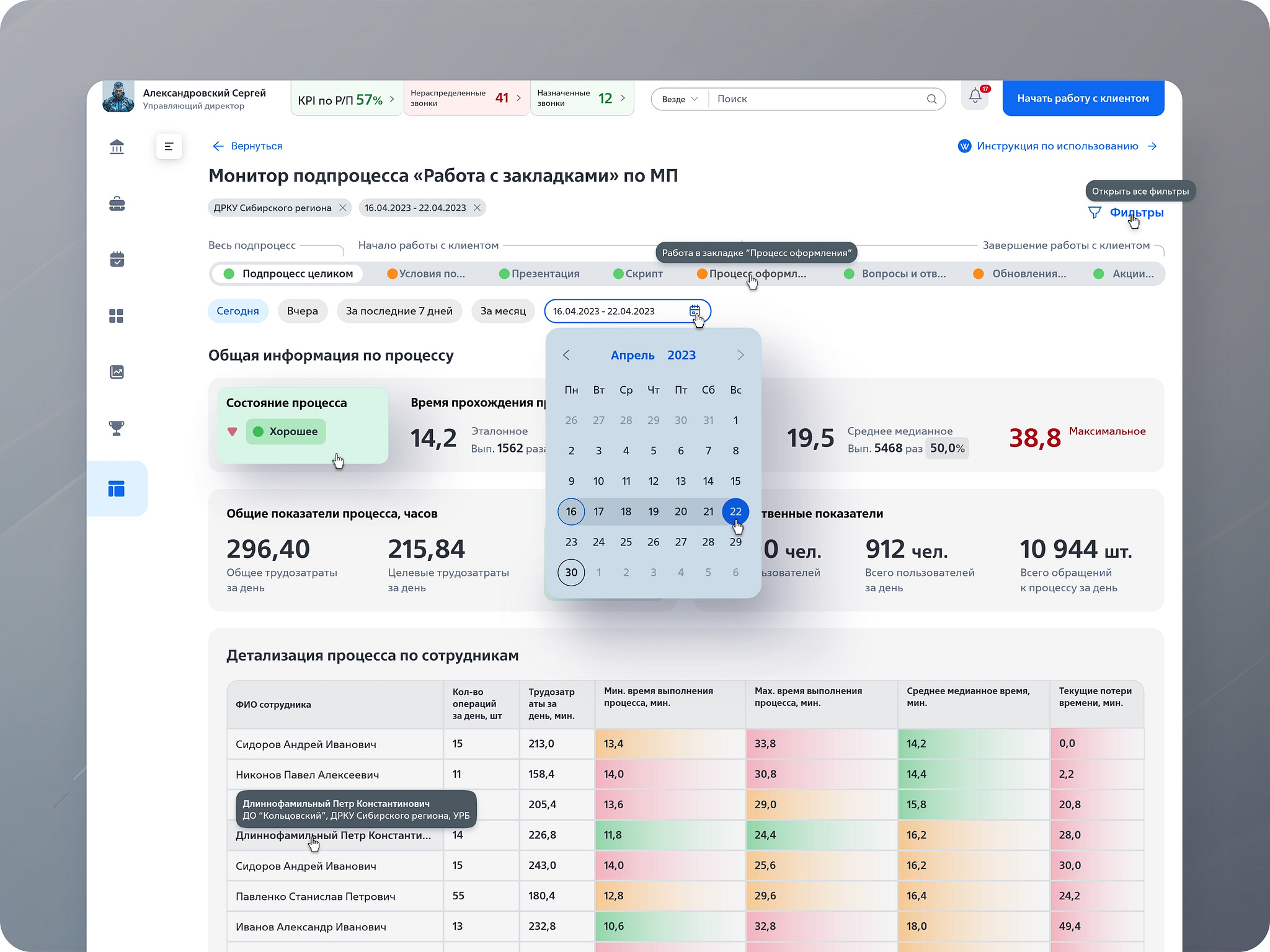Open the trophy achievements icon

tap(117, 428)
